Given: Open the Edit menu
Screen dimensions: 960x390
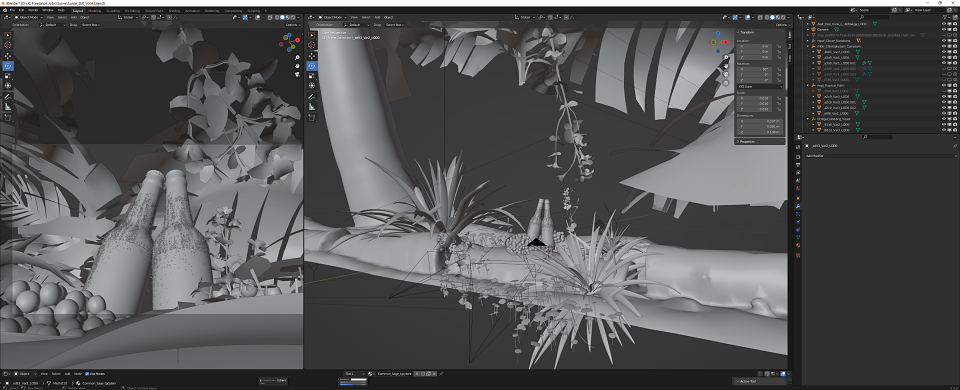Looking at the screenshot, I should pos(21,10).
